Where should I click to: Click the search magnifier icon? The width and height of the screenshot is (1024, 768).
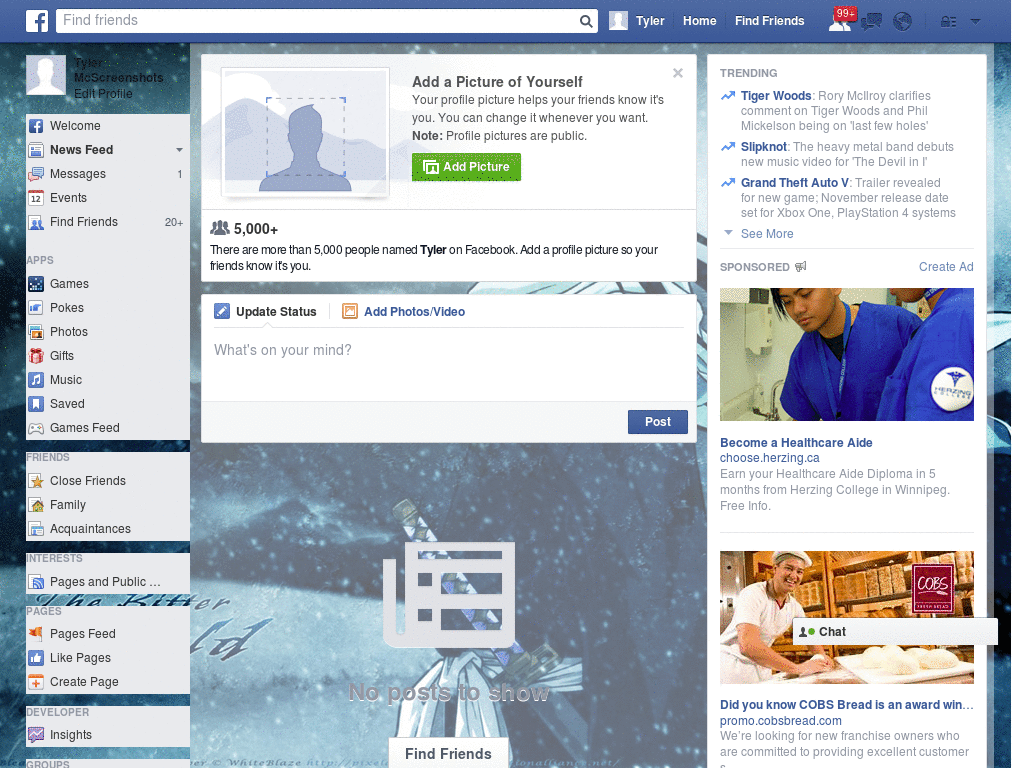tap(586, 21)
